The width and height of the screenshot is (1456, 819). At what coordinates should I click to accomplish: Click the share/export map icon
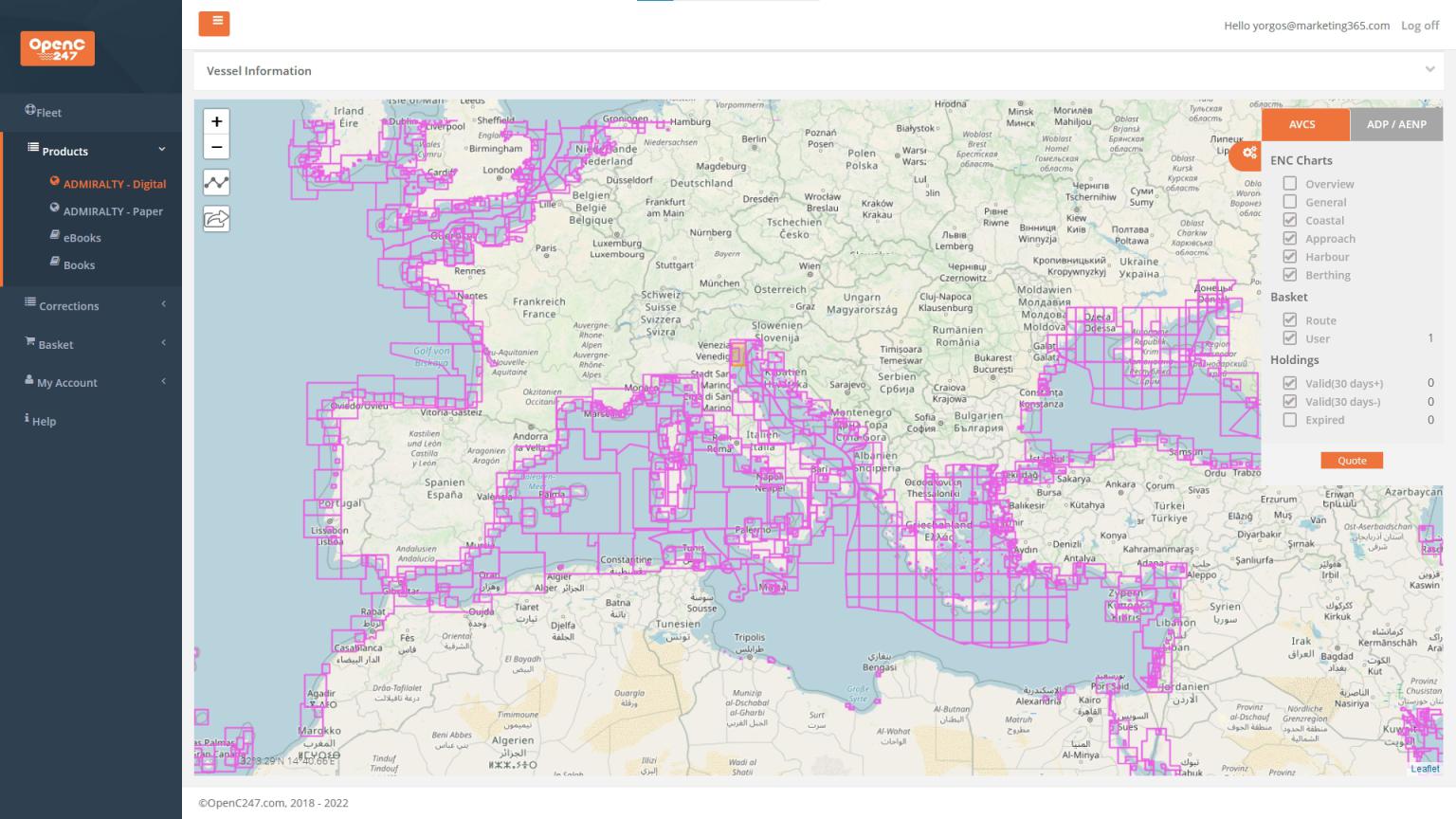point(216,218)
